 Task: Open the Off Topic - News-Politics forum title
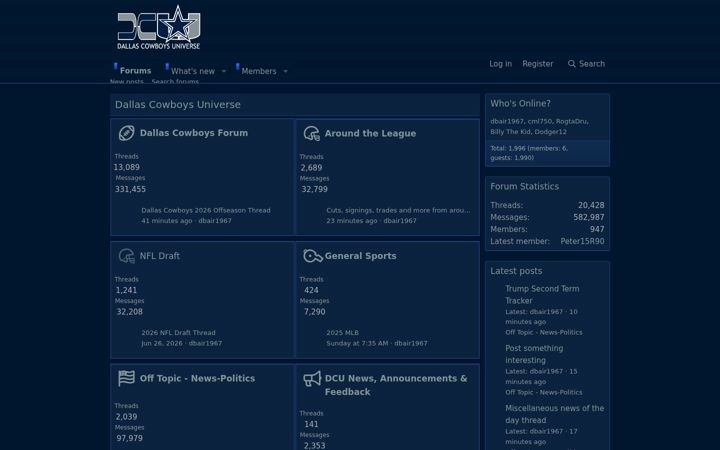tap(197, 378)
